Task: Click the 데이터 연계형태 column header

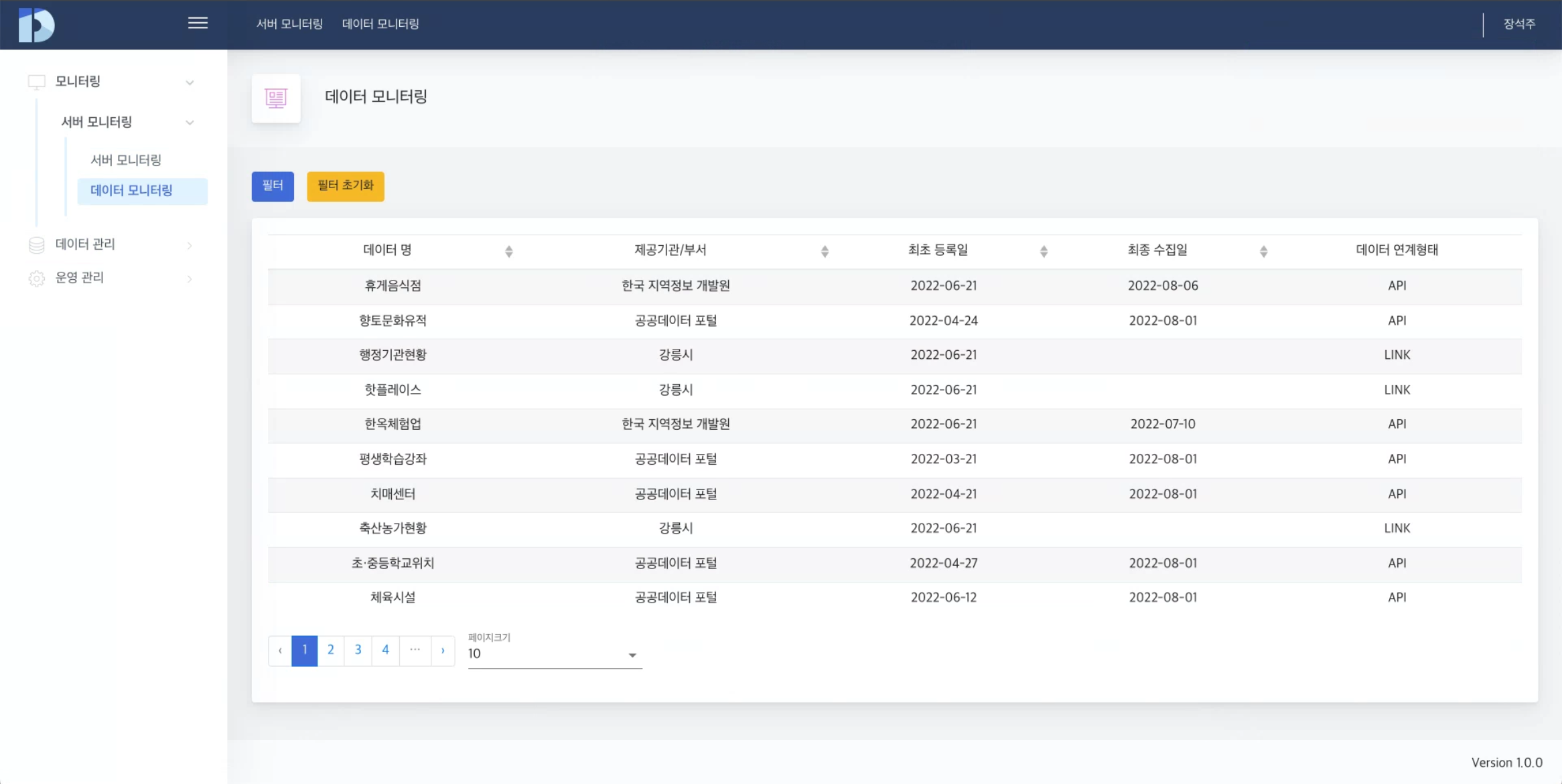Action: pyautogui.click(x=1397, y=250)
